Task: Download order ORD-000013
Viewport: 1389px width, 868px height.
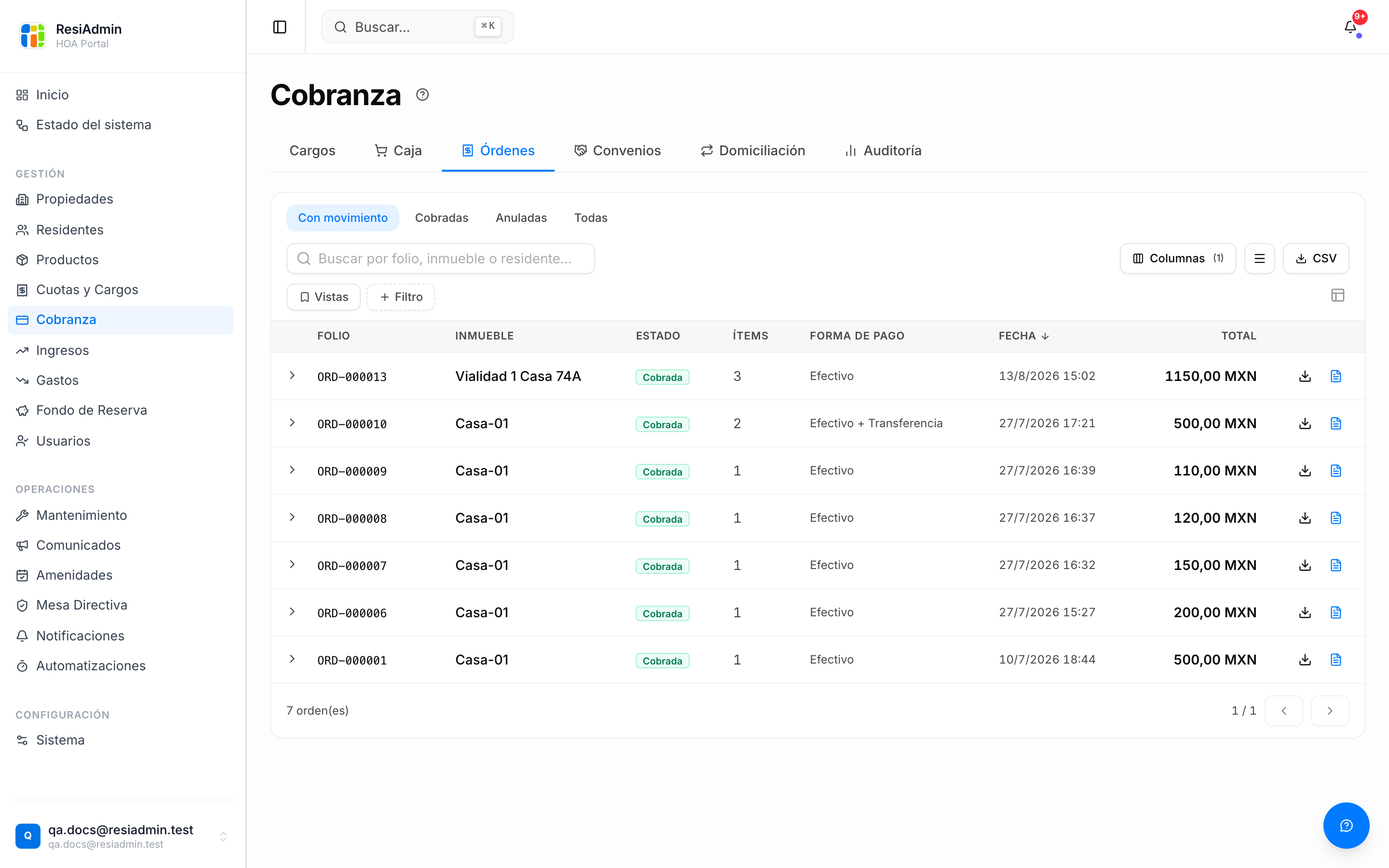Action: [1305, 376]
